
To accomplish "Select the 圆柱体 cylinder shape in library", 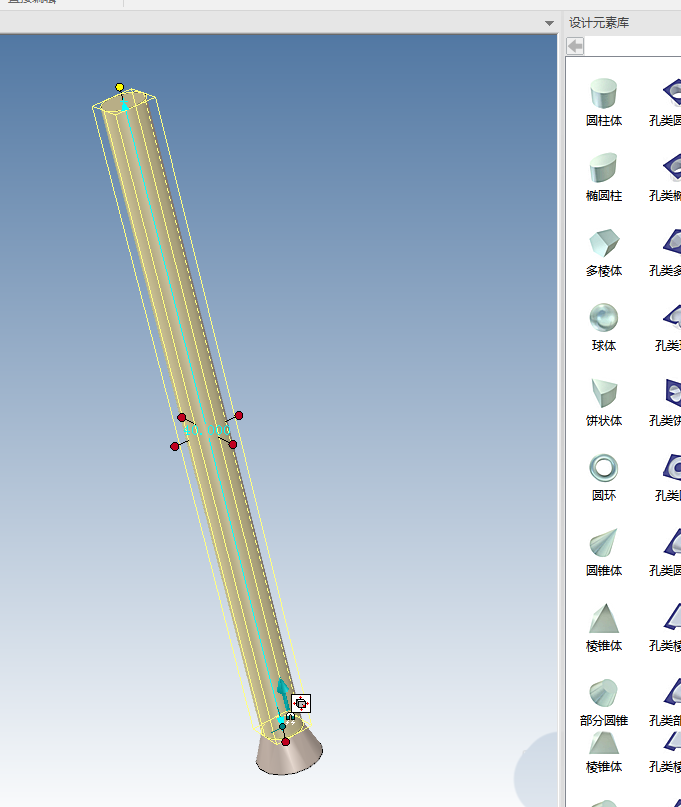I will point(603,102).
